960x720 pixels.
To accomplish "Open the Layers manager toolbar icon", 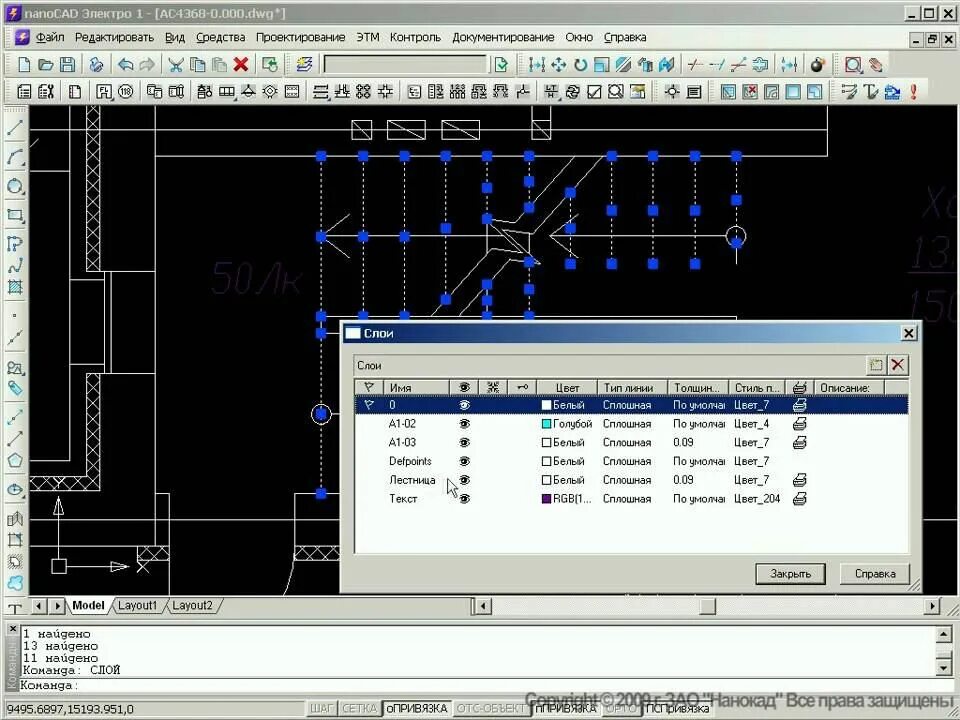I will (x=304, y=64).
